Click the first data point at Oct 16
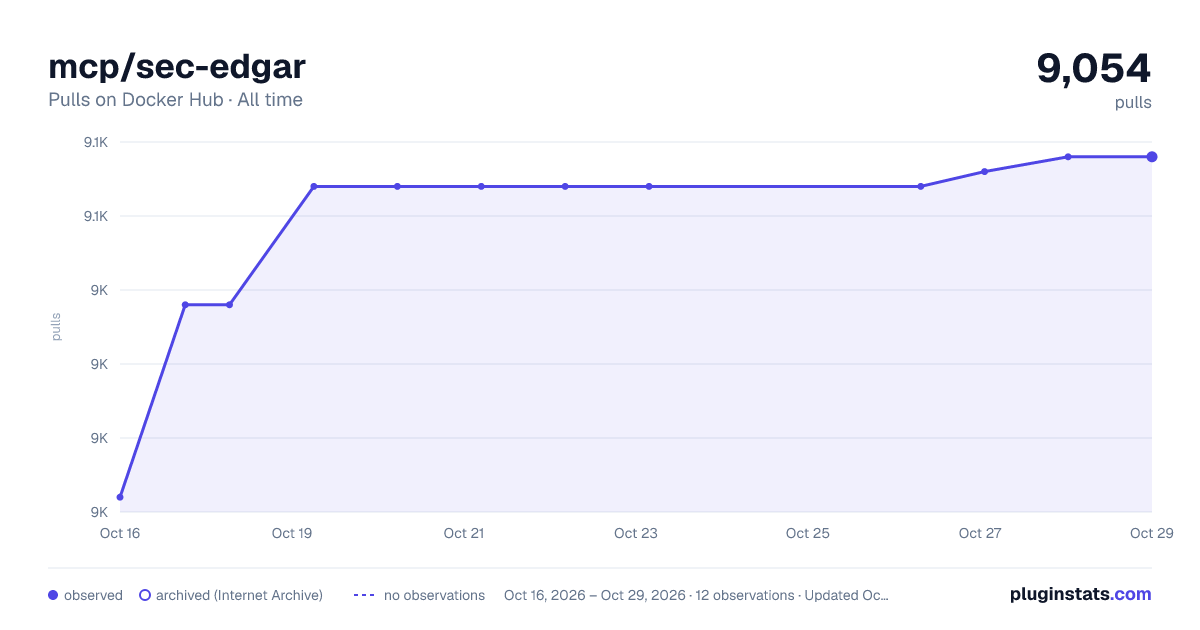 coord(120,497)
